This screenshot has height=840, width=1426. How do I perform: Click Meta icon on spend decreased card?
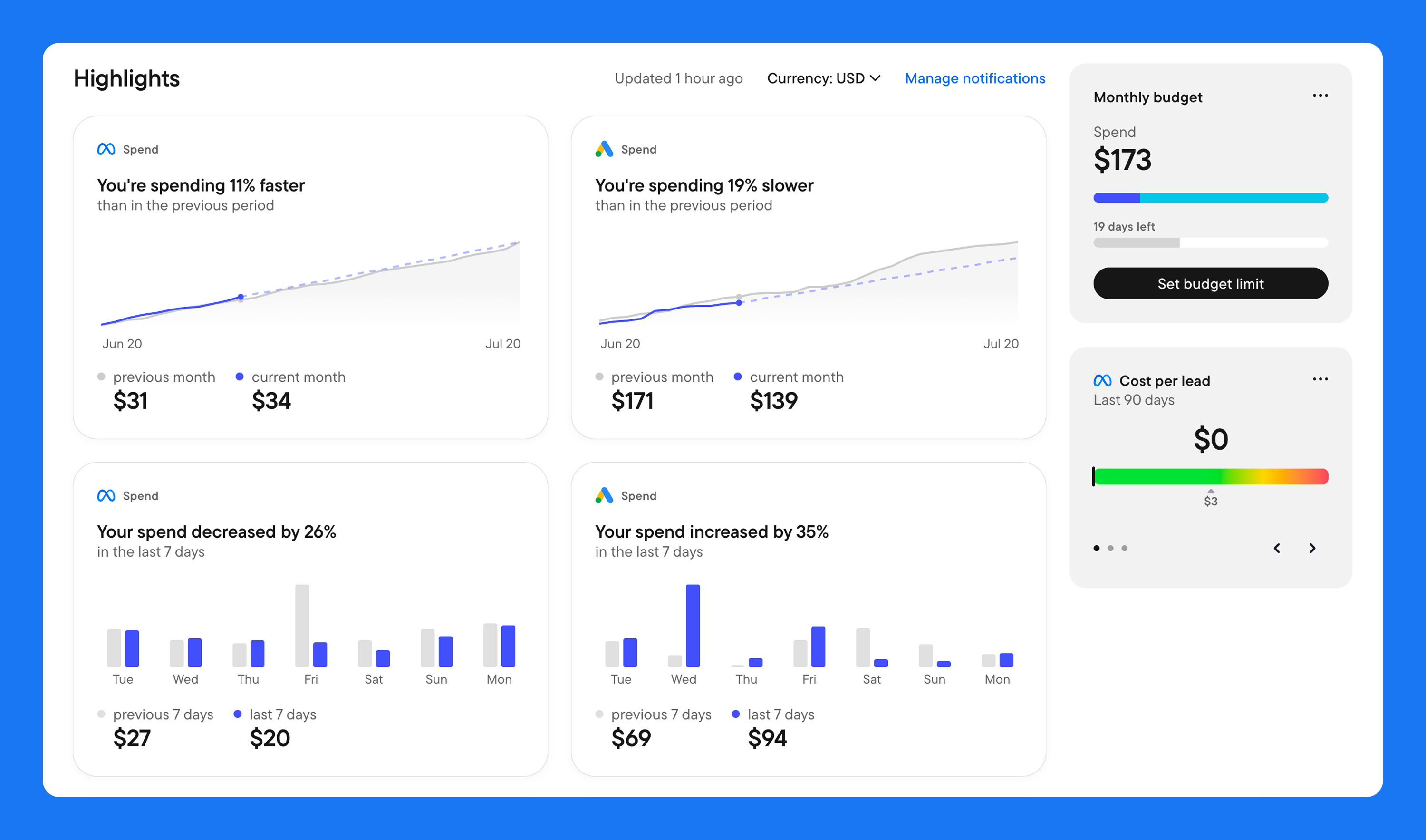[106, 496]
